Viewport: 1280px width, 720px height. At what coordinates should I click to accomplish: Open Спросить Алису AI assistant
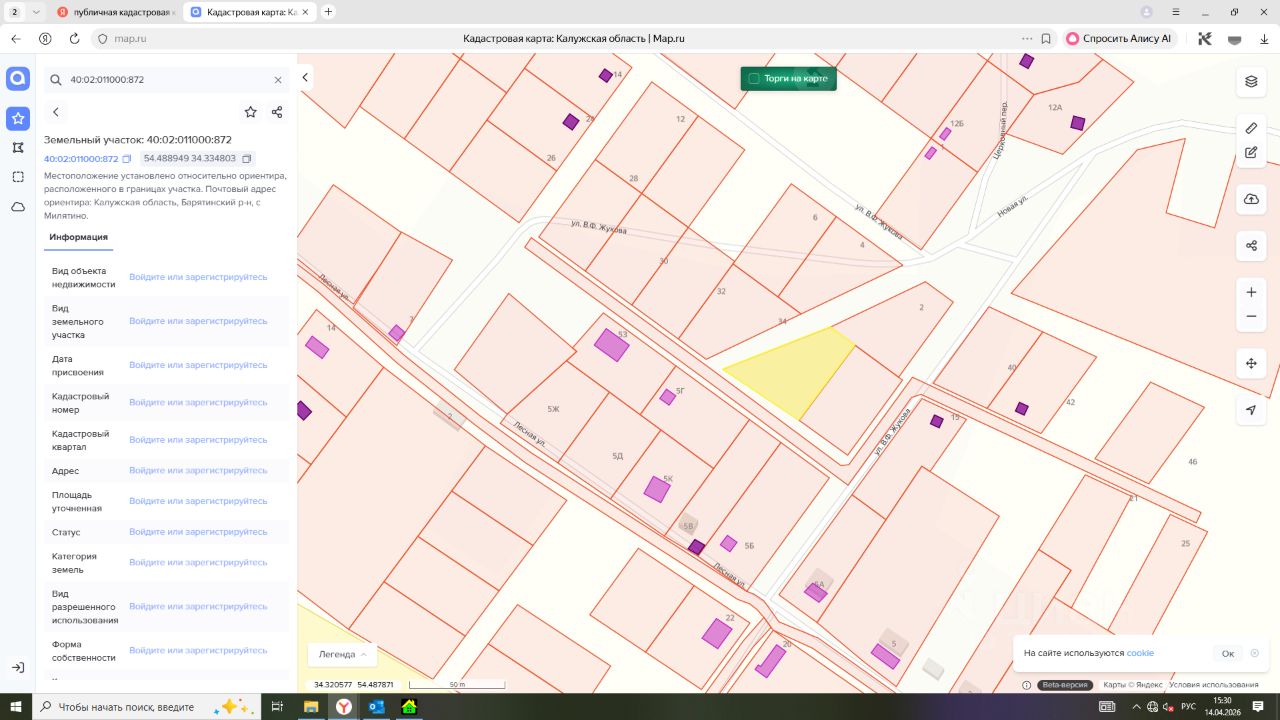tap(1118, 38)
